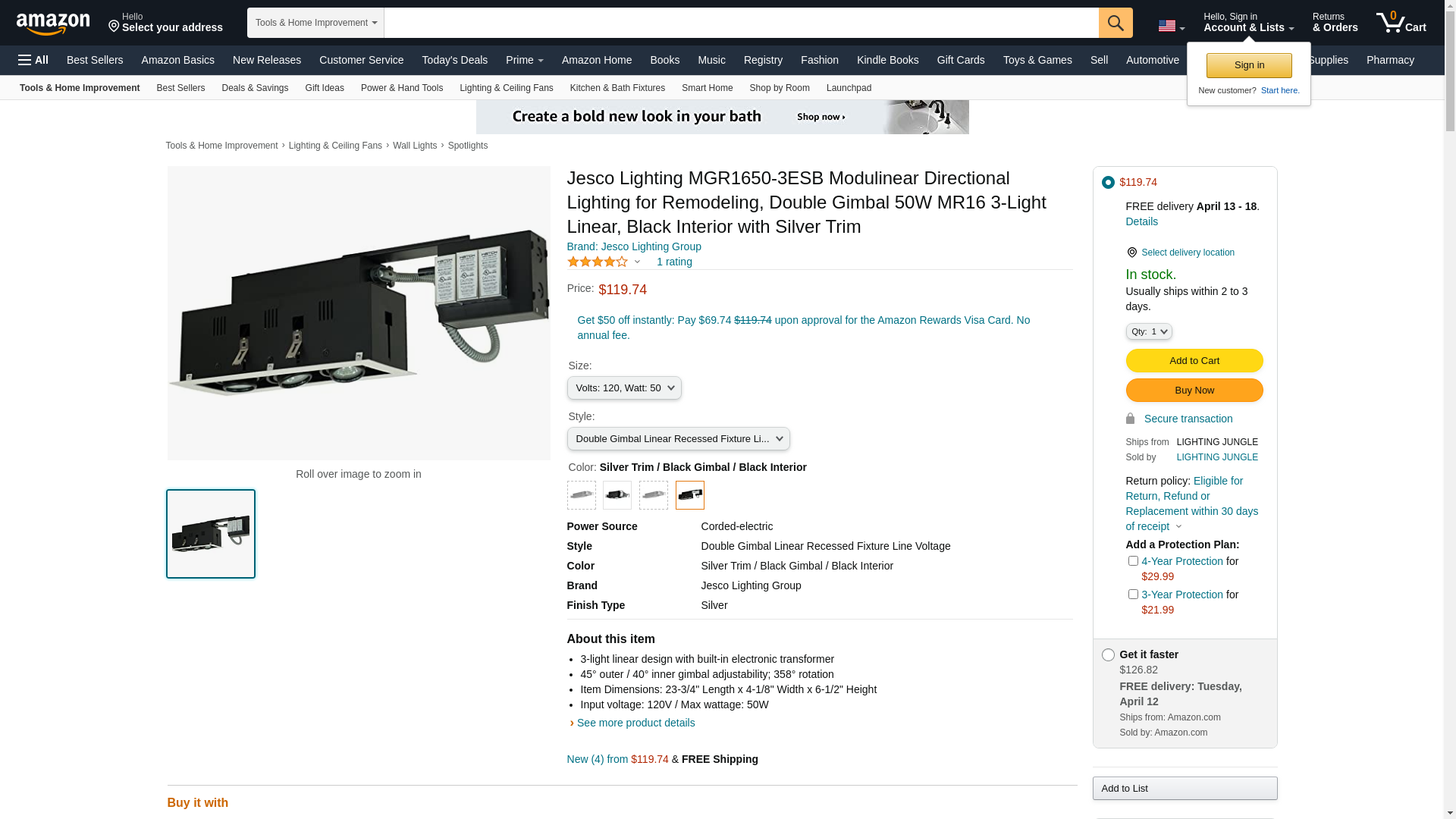1456x819 pixels.
Task: Open the All hamburger menu
Action: (x=33, y=60)
